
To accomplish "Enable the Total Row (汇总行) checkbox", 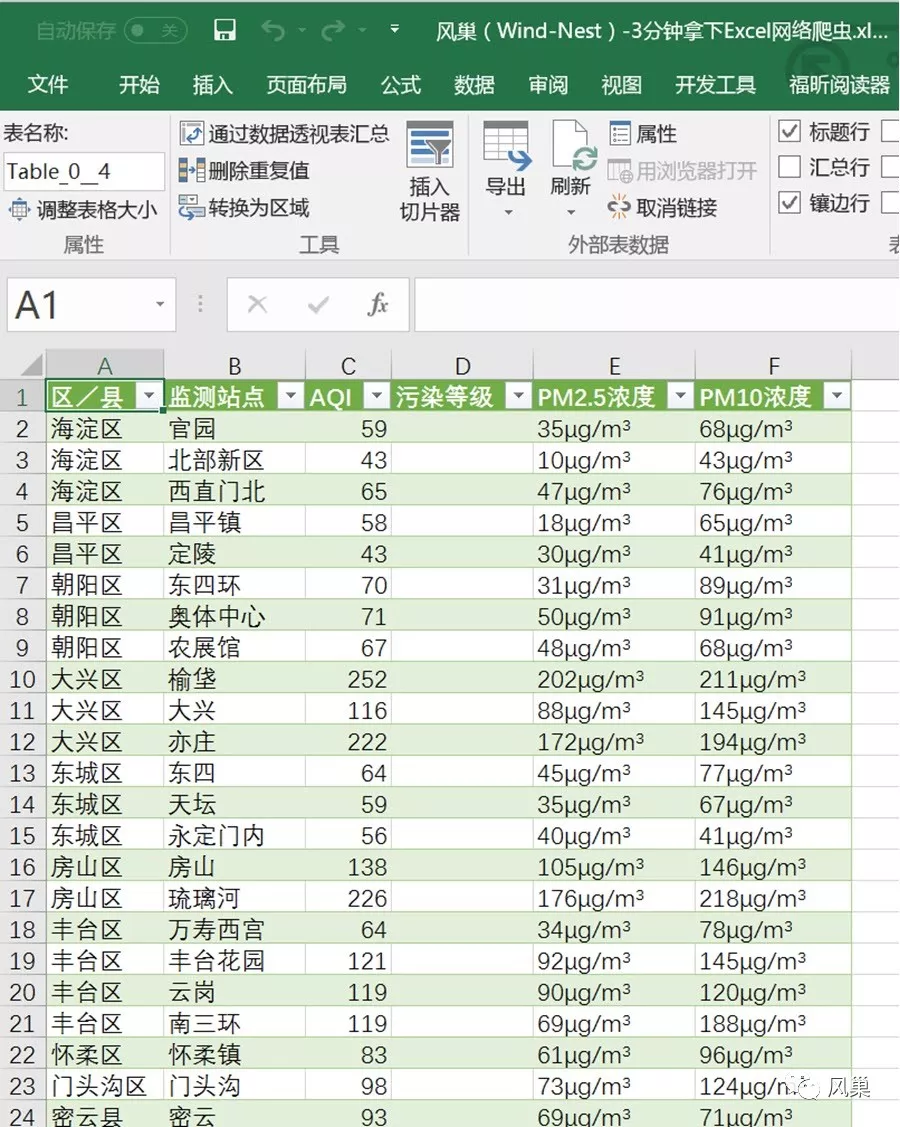I will click(789, 167).
